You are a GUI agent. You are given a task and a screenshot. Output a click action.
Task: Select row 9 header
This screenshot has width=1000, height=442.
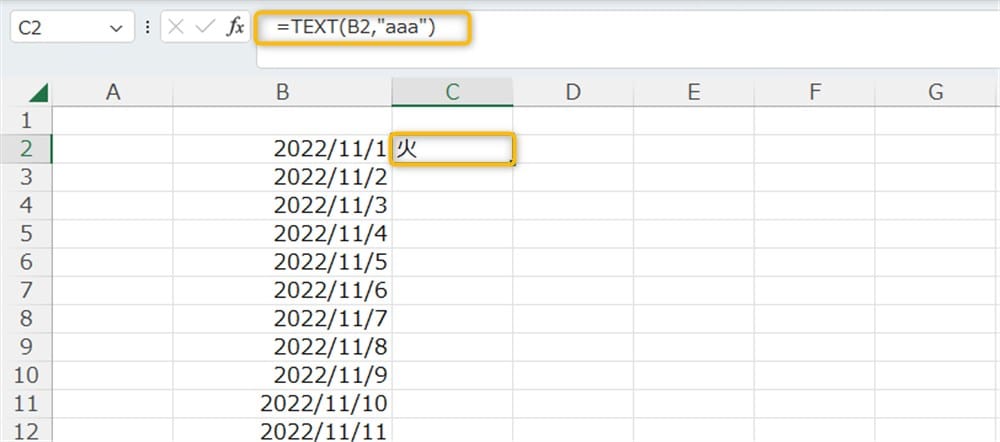click(x=26, y=348)
